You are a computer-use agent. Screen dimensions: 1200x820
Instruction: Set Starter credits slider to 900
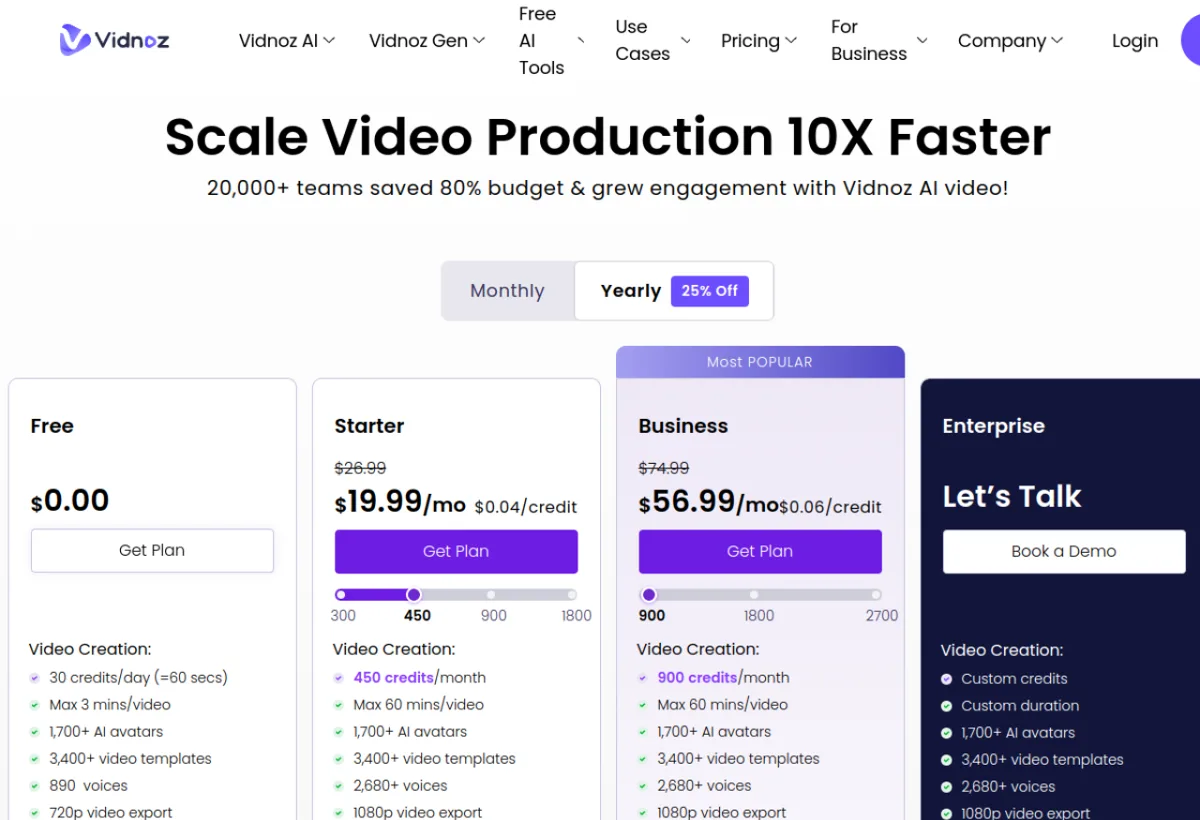[x=491, y=594]
